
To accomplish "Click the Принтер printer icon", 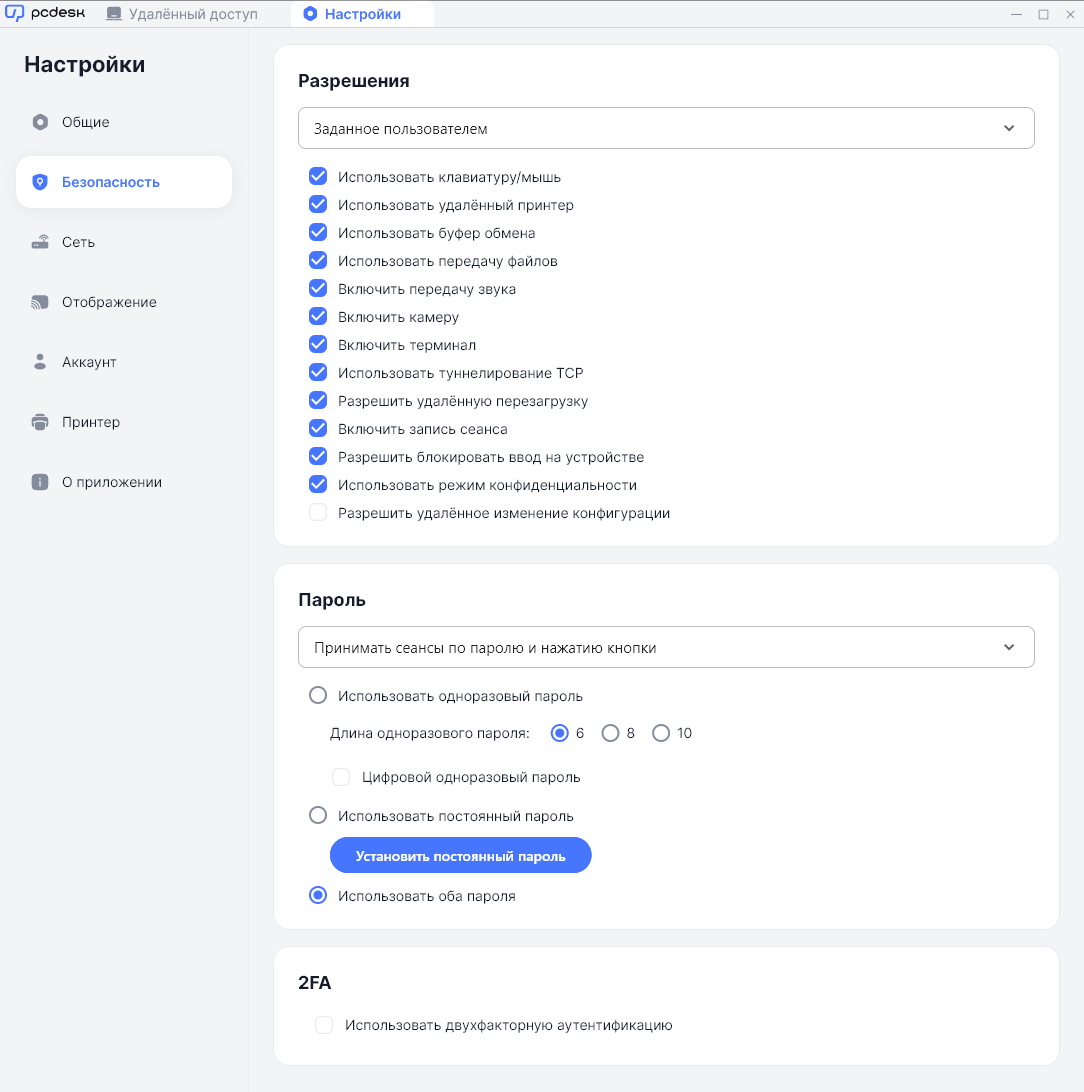I will click(40, 422).
